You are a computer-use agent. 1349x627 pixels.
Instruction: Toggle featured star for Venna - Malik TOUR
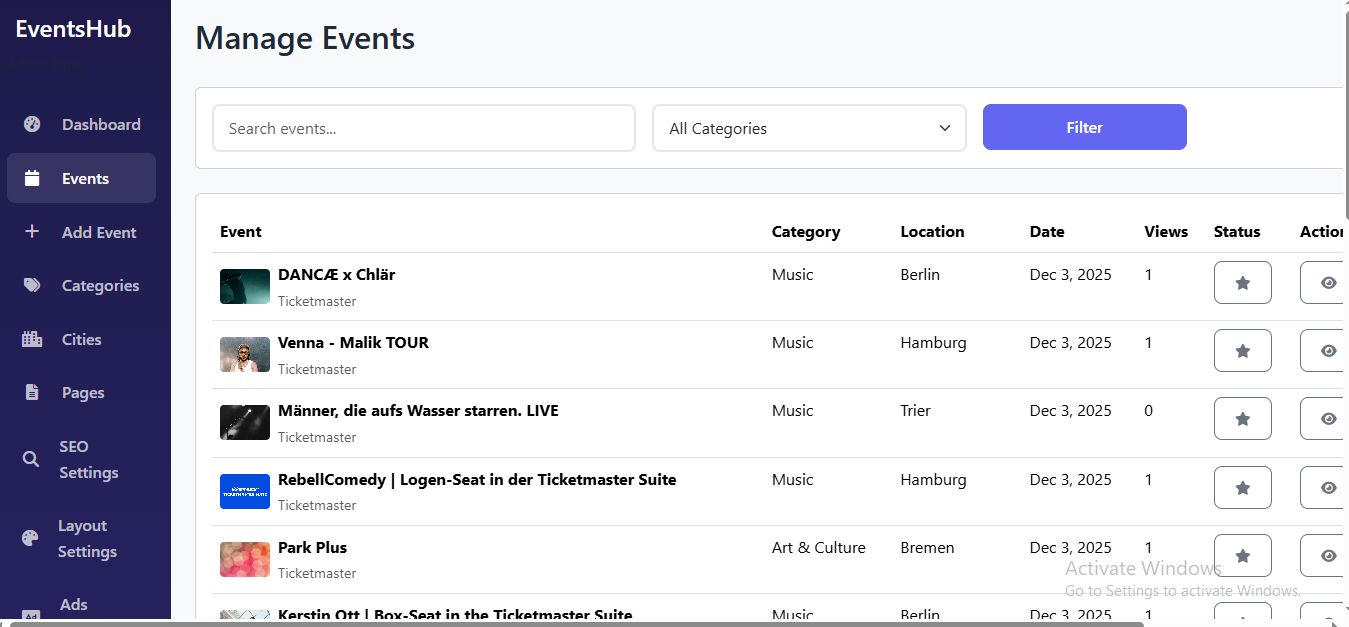1242,351
